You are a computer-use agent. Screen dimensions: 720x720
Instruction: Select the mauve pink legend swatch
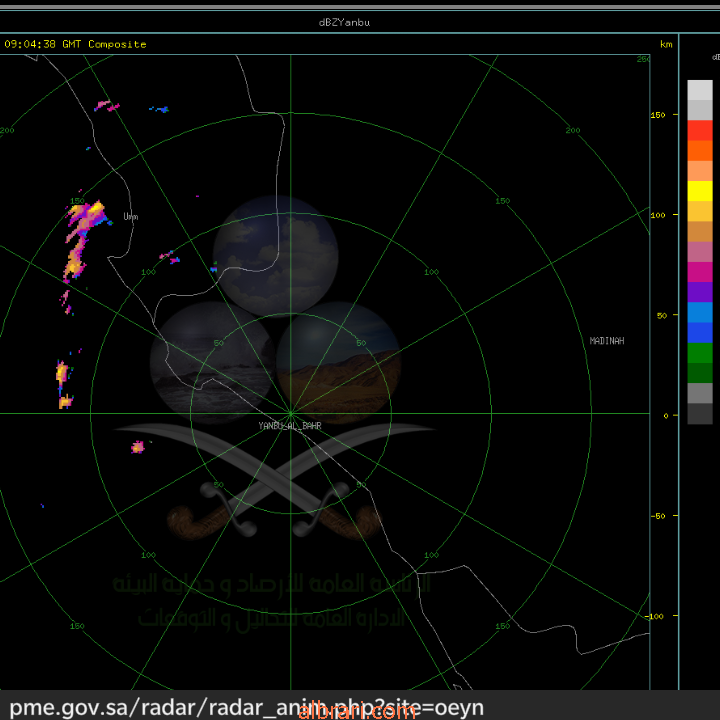click(x=700, y=252)
